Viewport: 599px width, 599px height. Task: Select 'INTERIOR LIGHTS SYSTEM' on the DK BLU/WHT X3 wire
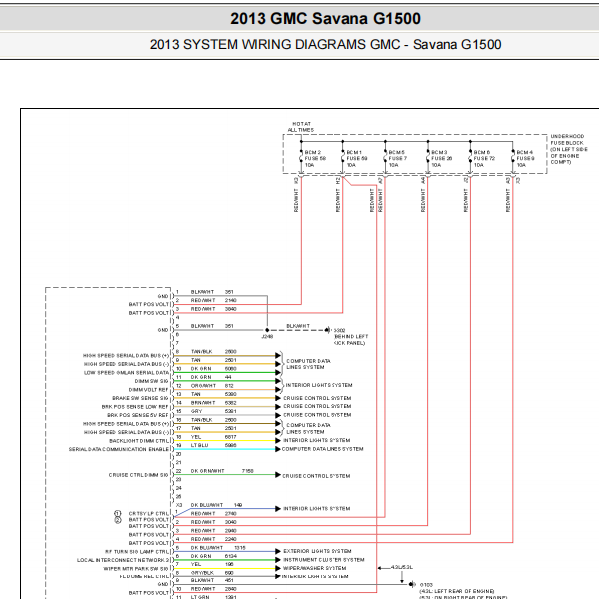316,508
